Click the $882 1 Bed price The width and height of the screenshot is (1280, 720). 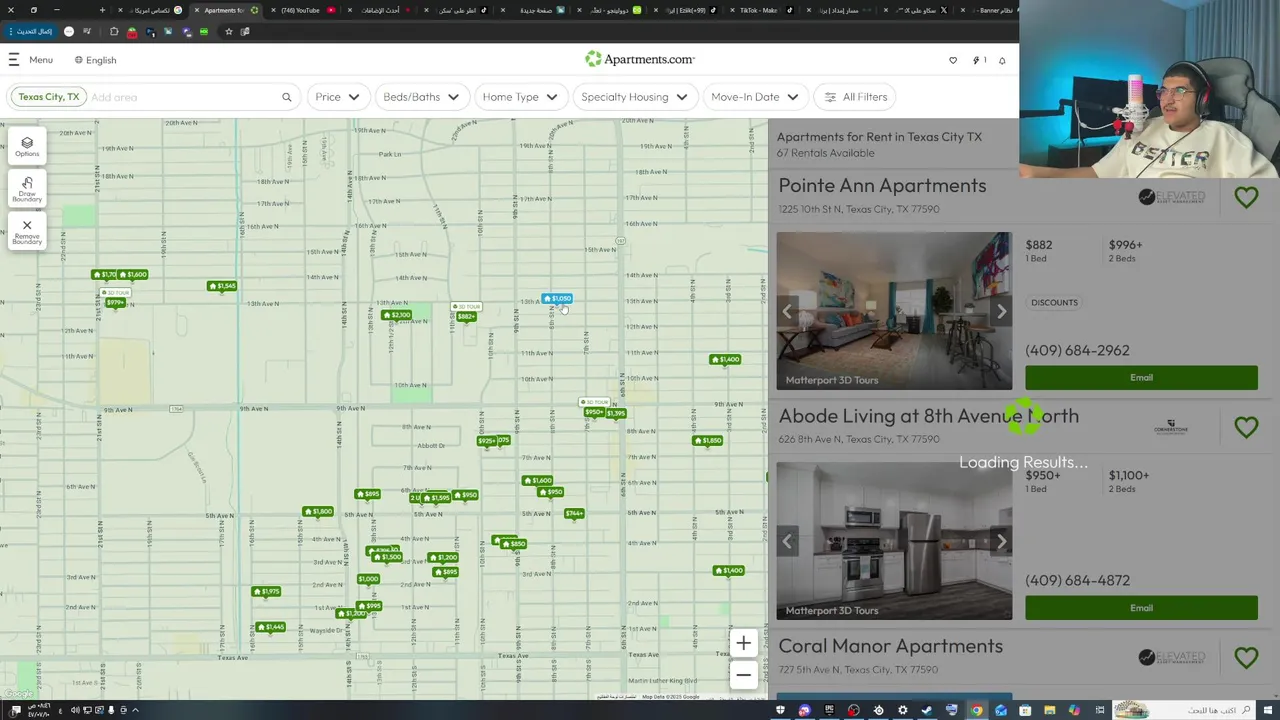pos(1039,250)
